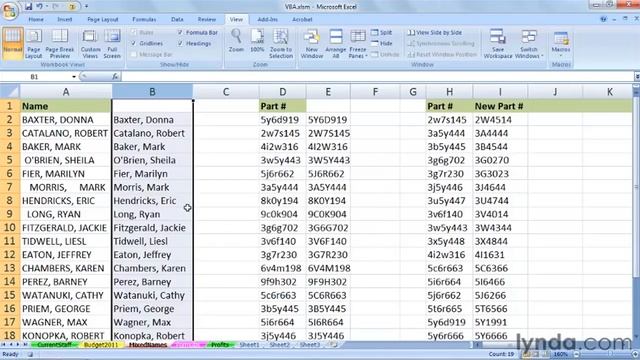The image size is (640, 360).
Task: Enter Full Screen view
Action: (x=112, y=43)
